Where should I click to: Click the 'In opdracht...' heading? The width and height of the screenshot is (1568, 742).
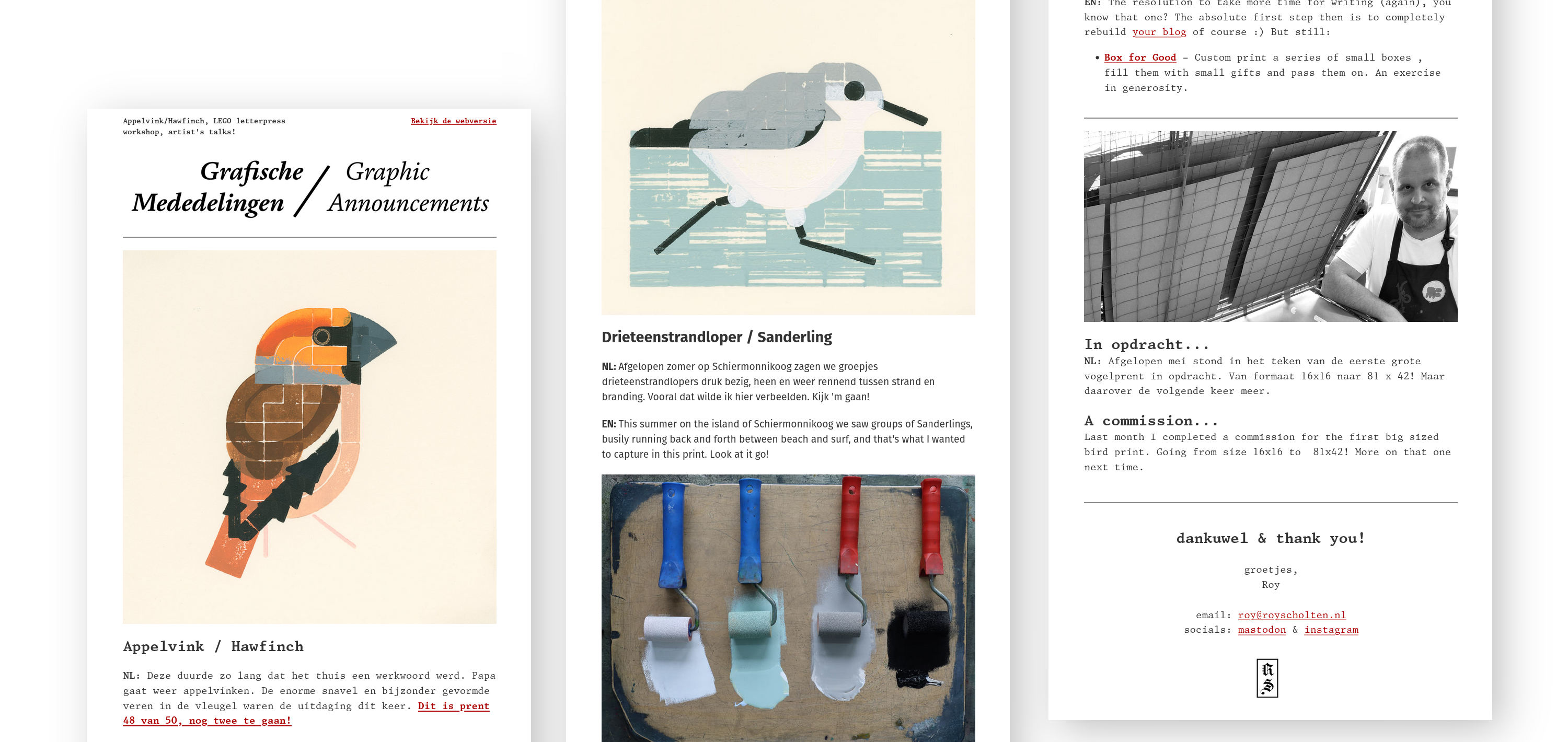coord(1146,344)
